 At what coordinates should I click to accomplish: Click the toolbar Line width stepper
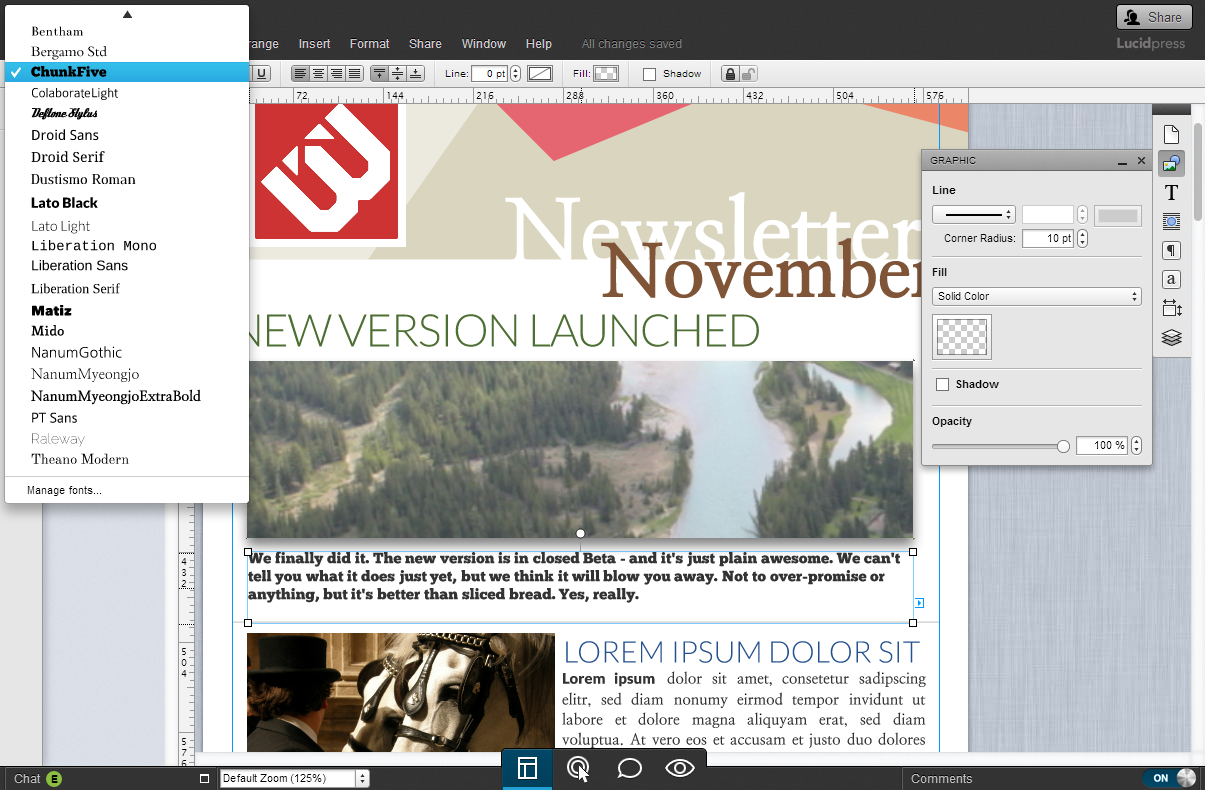(x=516, y=73)
